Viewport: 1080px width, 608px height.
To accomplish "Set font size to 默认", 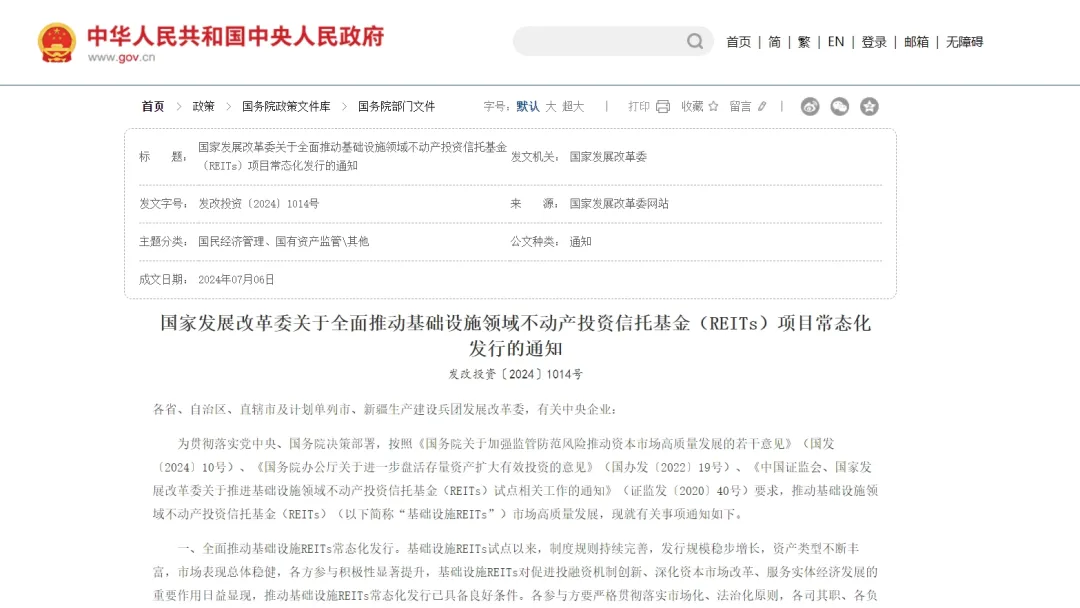I will coord(528,106).
